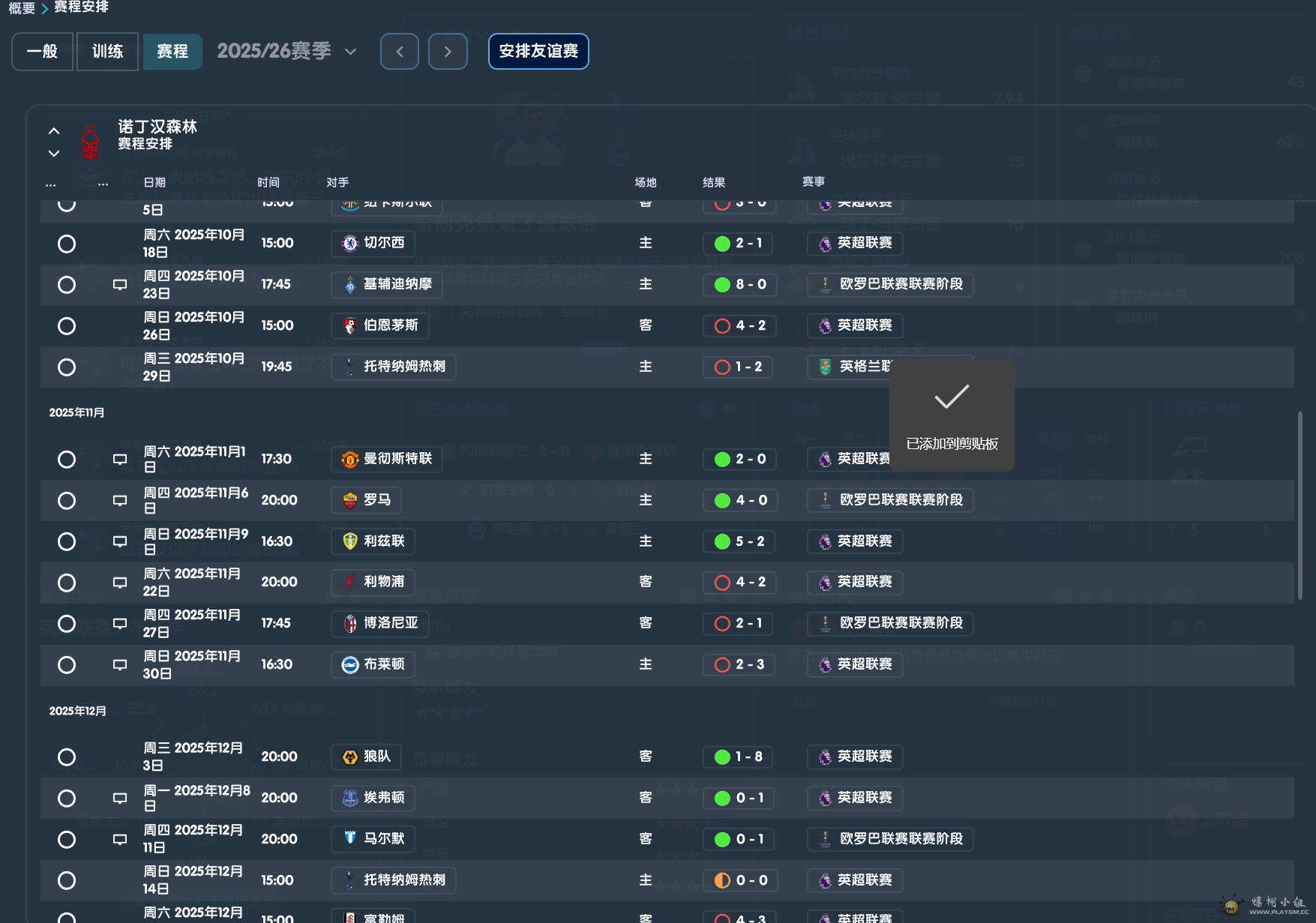Click the Nottingham Forest club crest
Image resolution: width=1316 pixels, height=923 pixels.
90,142
